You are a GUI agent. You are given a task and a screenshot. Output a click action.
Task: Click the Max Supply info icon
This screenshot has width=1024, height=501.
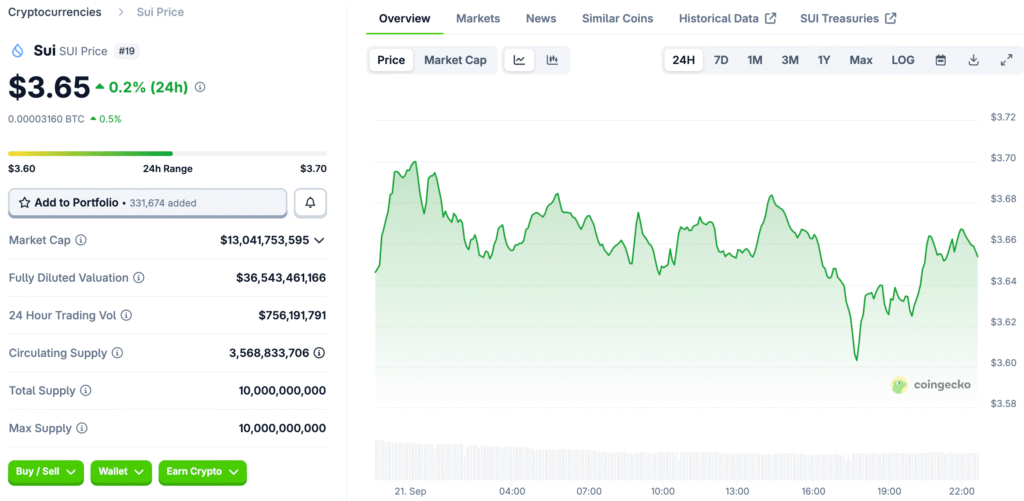[82, 428]
